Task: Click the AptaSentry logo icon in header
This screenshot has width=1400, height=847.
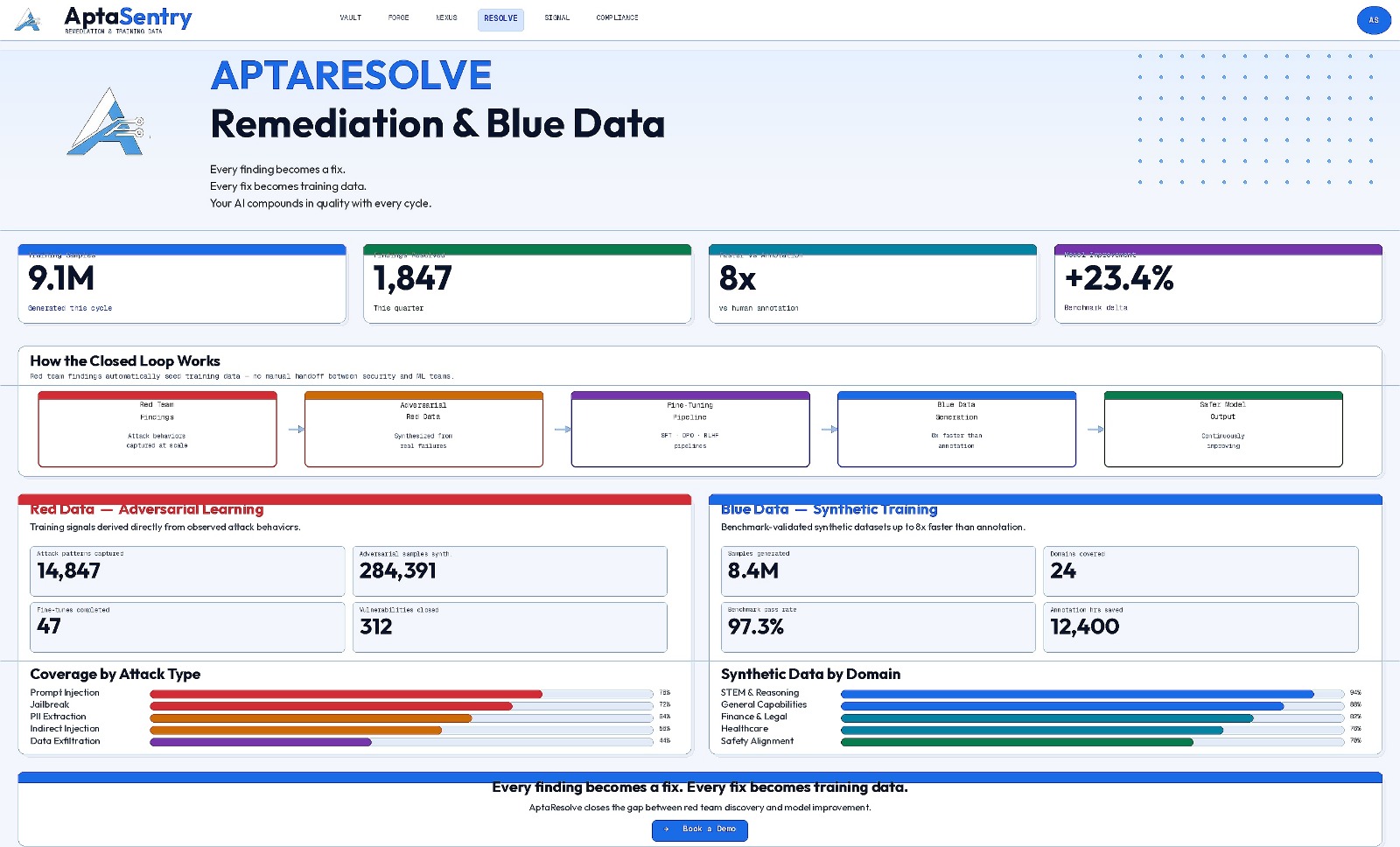Action: (x=28, y=20)
